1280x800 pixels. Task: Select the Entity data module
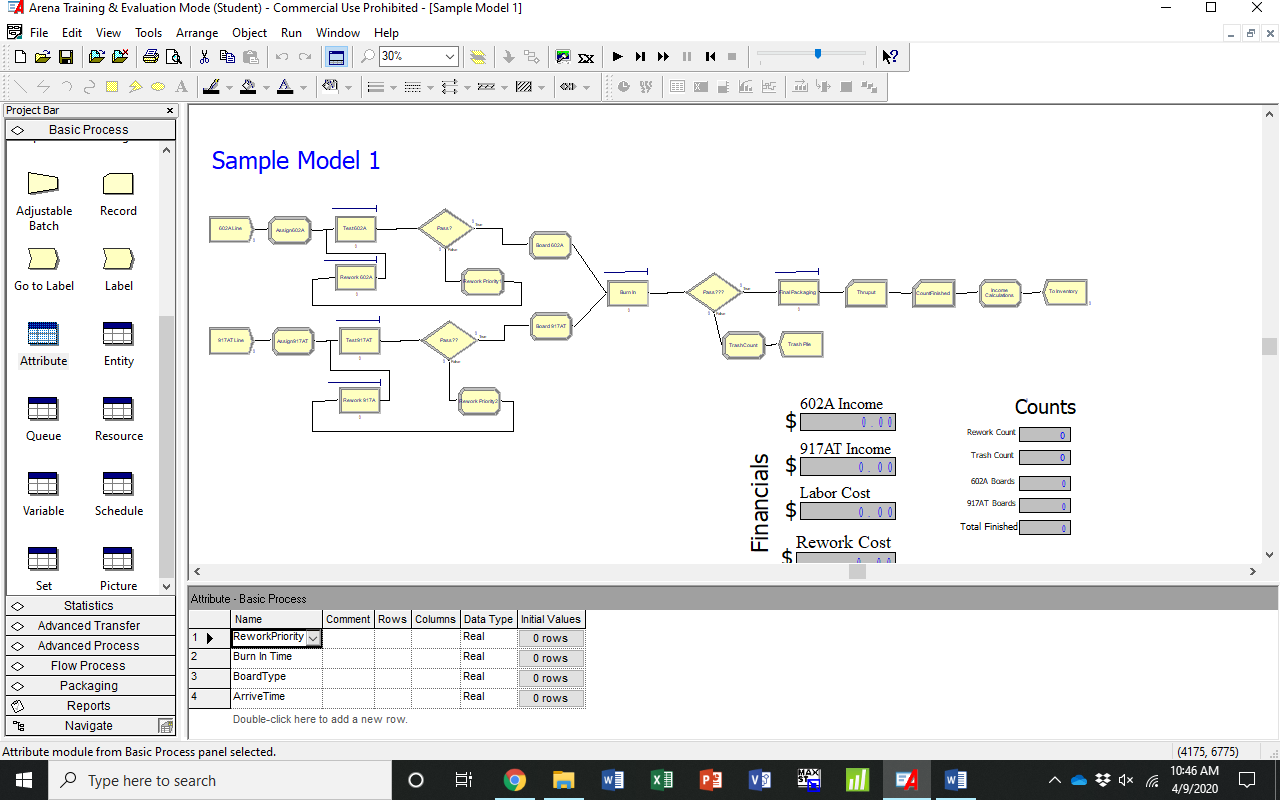[x=118, y=334]
